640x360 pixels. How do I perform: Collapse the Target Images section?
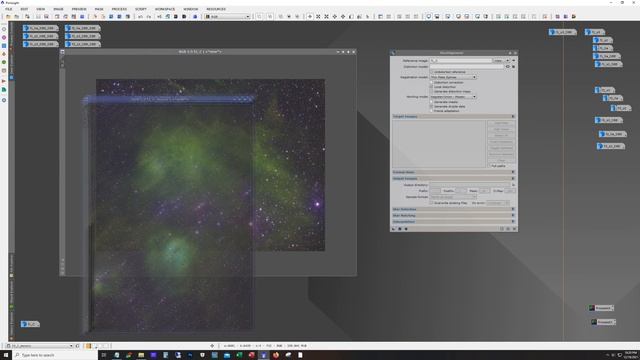(x=513, y=116)
